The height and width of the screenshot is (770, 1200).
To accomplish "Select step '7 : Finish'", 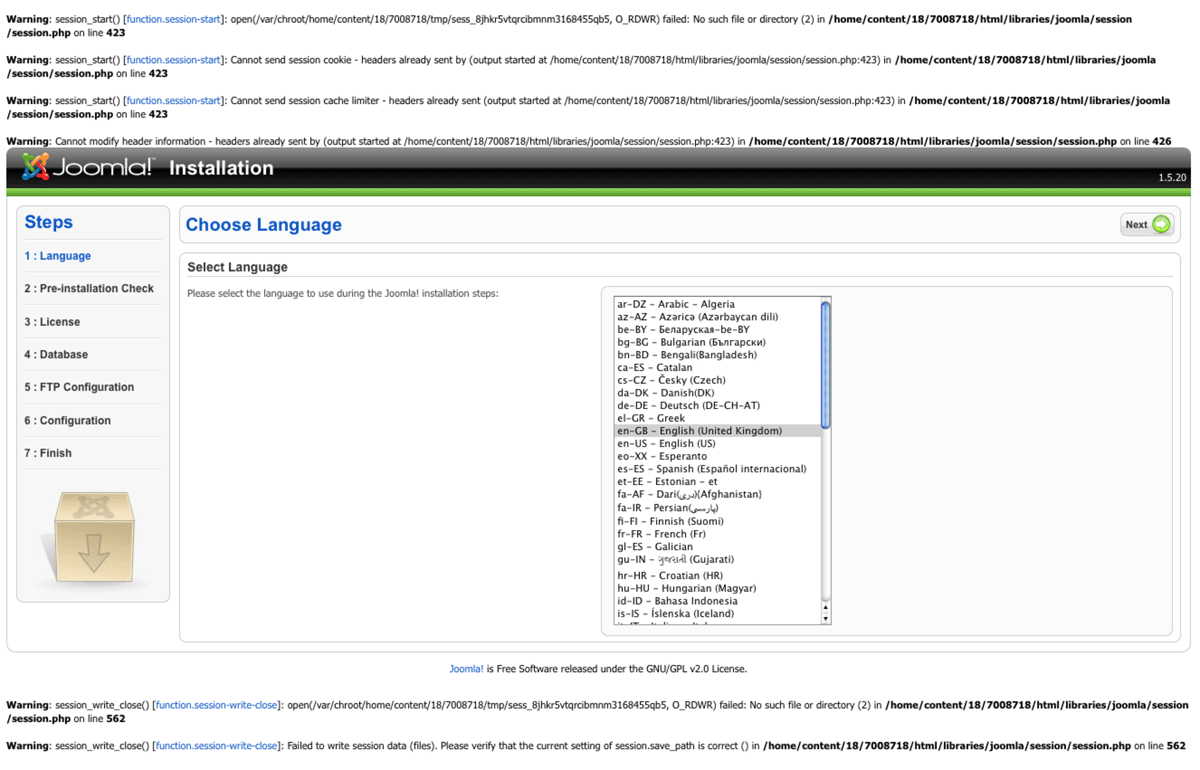I will [48, 453].
